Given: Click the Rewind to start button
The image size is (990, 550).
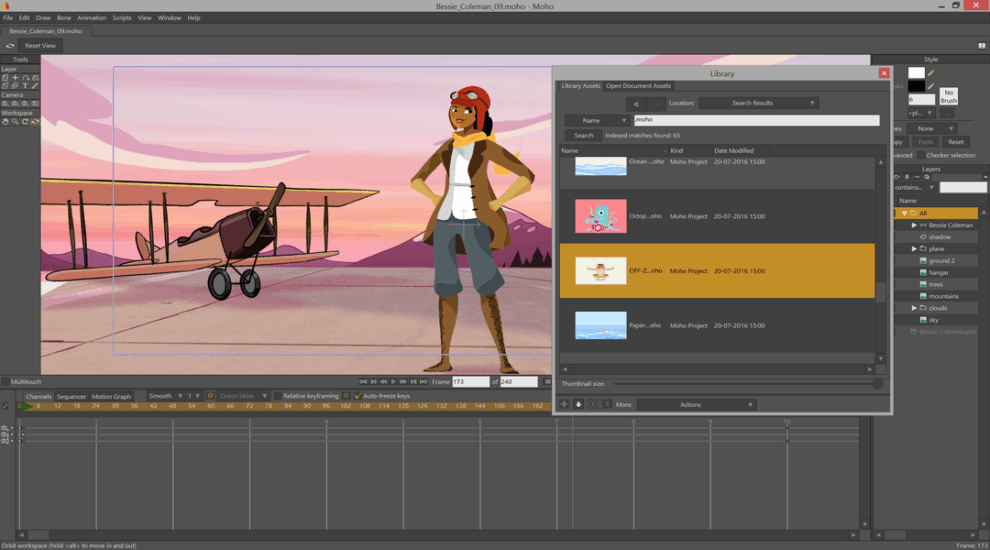Looking at the screenshot, I should tap(363, 381).
